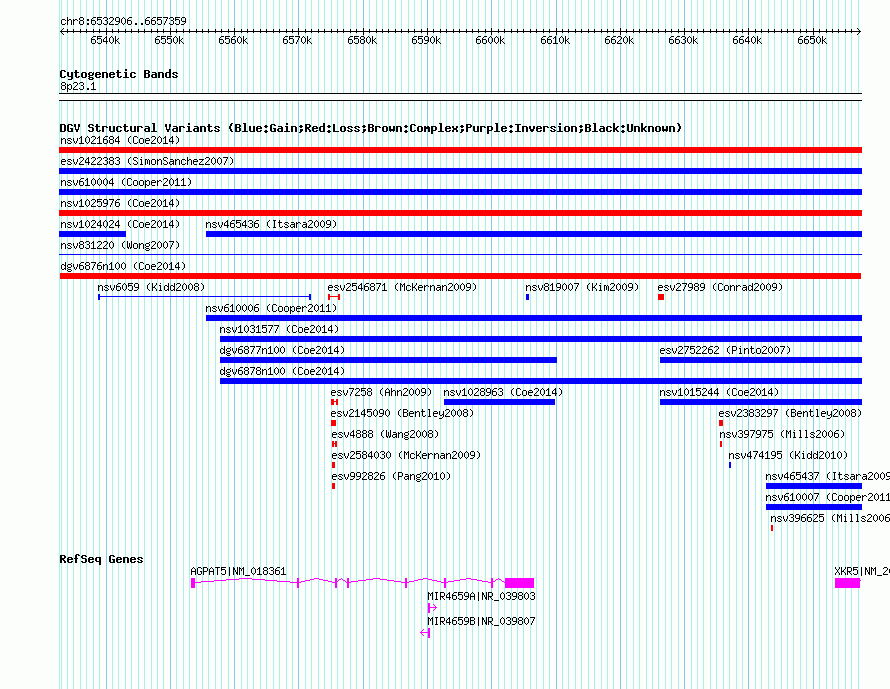Click the nsv1021684 (Coe2014) variant label
890x689 pixels.
tap(120, 140)
